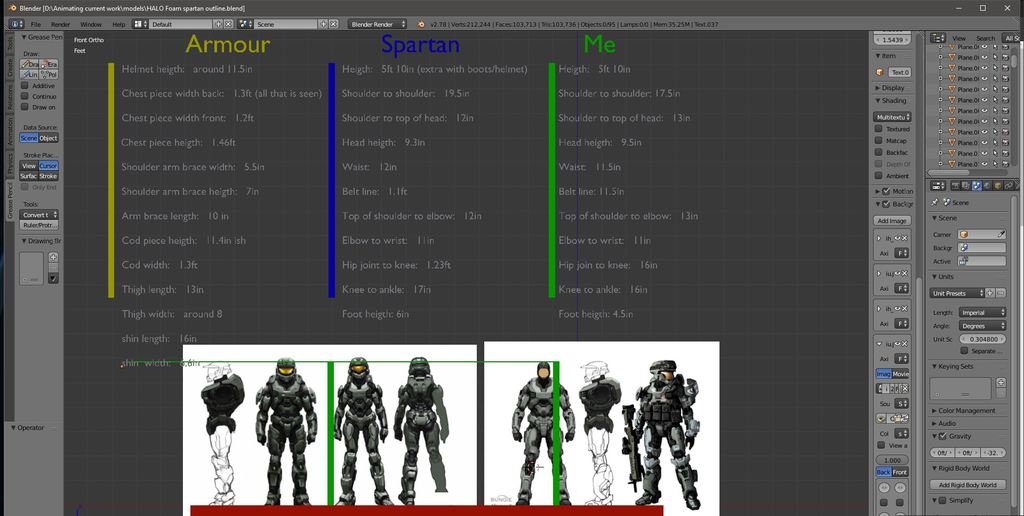Add a drawing brush with plus button
The width and height of the screenshot is (1024, 516).
click(54, 257)
